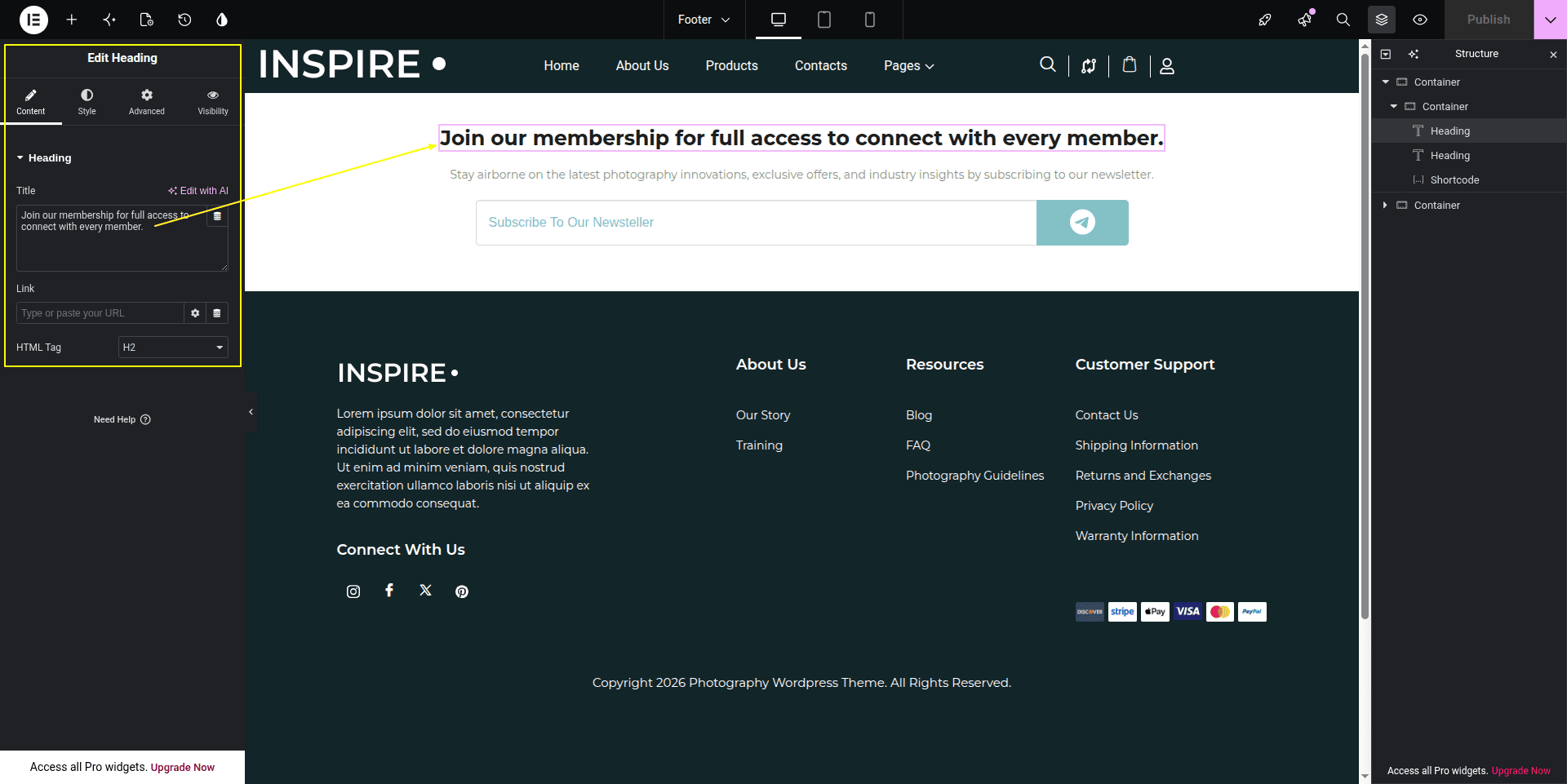This screenshot has height=784, width=1567.
Task: Switch to tablet responsive view
Action: click(824, 20)
